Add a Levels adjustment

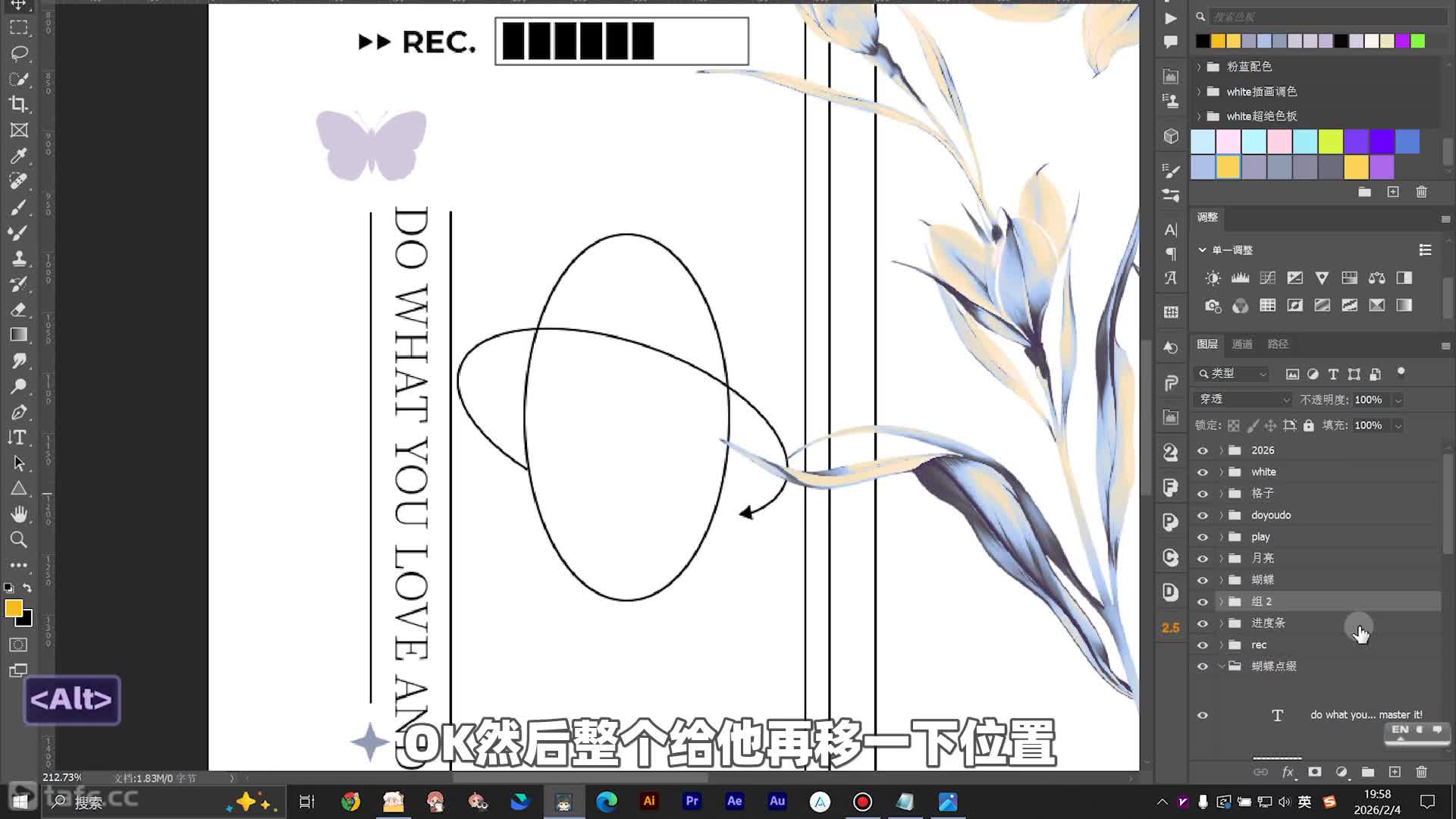tap(1240, 278)
